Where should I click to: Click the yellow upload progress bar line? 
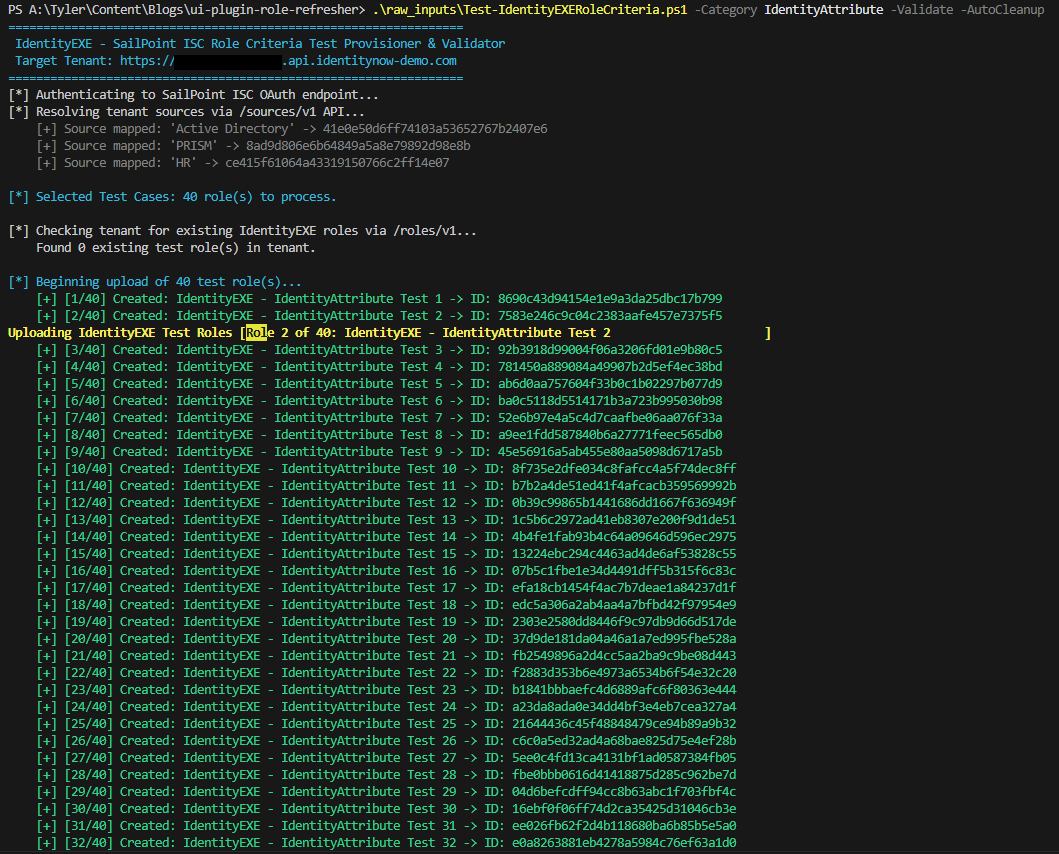(x=389, y=332)
